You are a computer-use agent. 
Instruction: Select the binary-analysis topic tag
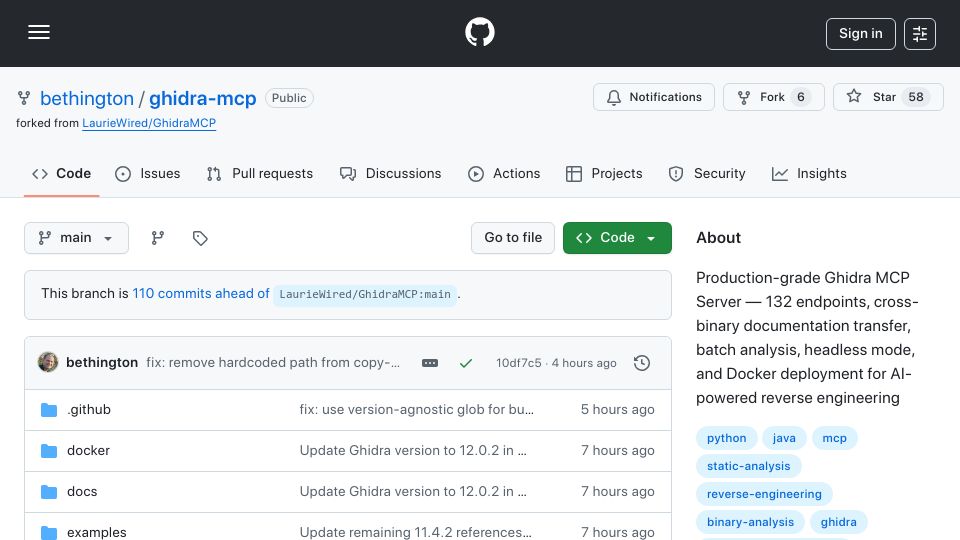point(750,522)
